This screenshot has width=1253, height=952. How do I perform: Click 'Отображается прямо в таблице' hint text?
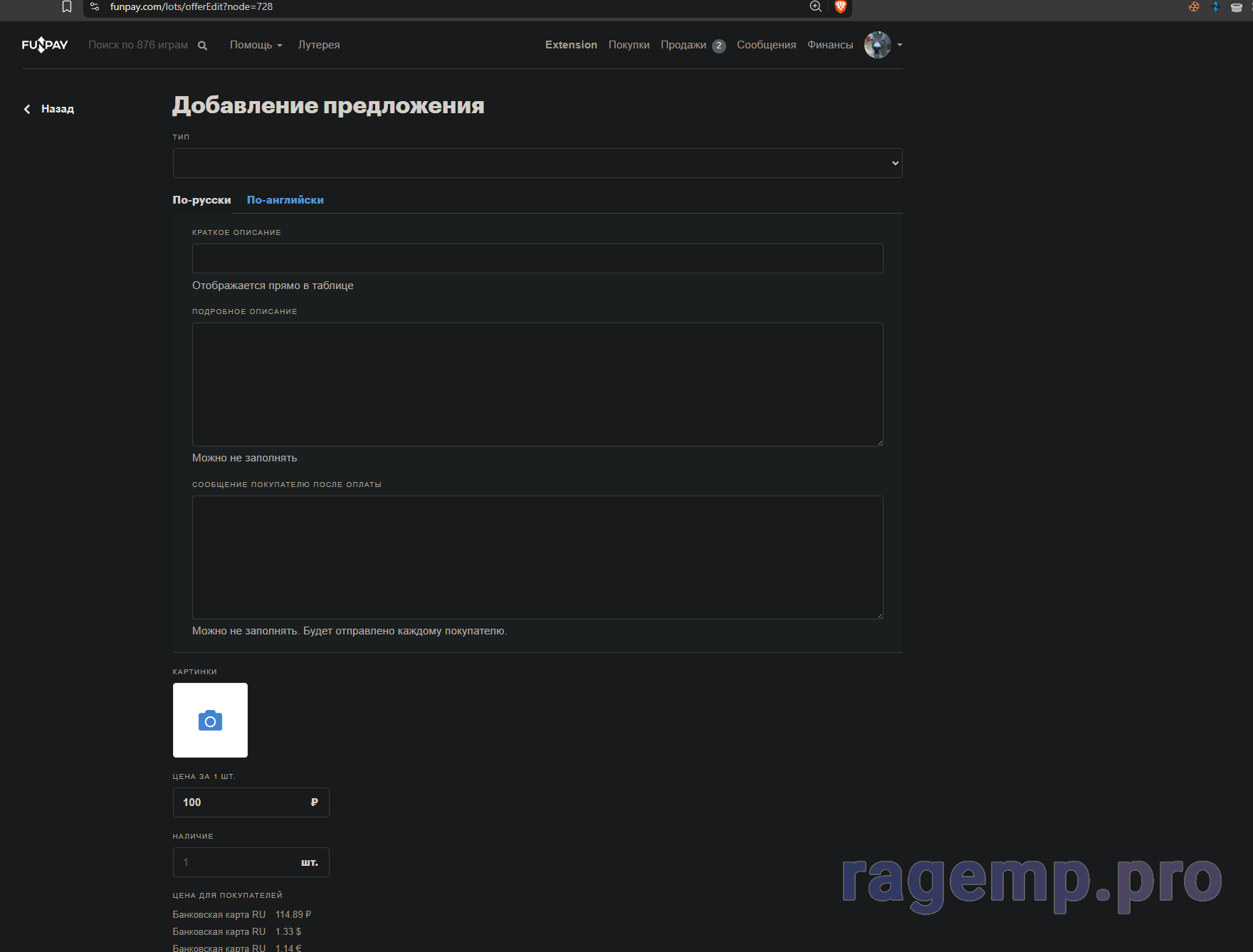coord(273,286)
